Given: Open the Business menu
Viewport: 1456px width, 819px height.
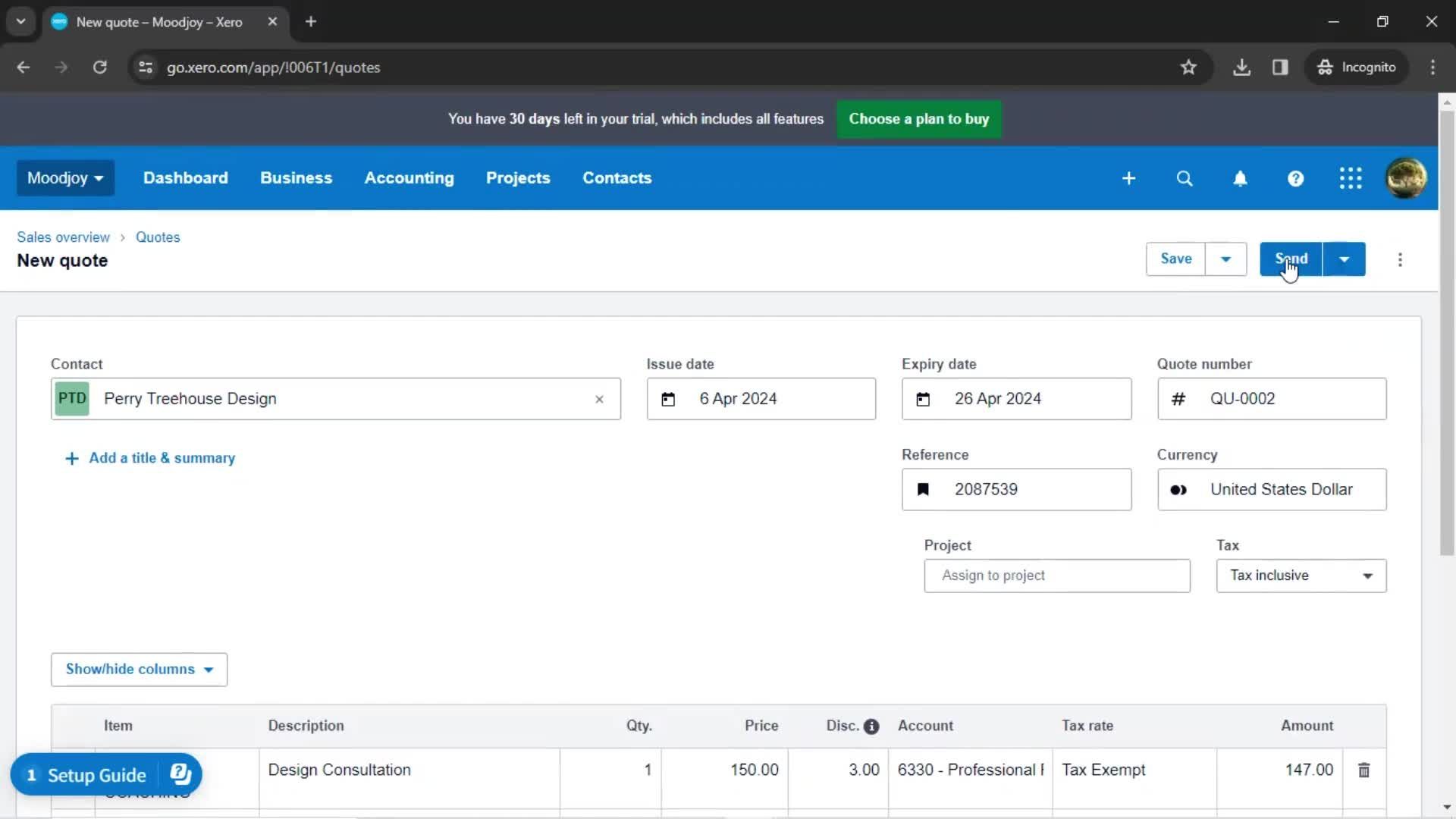Looking at the screenshot, I should point(296,178).
